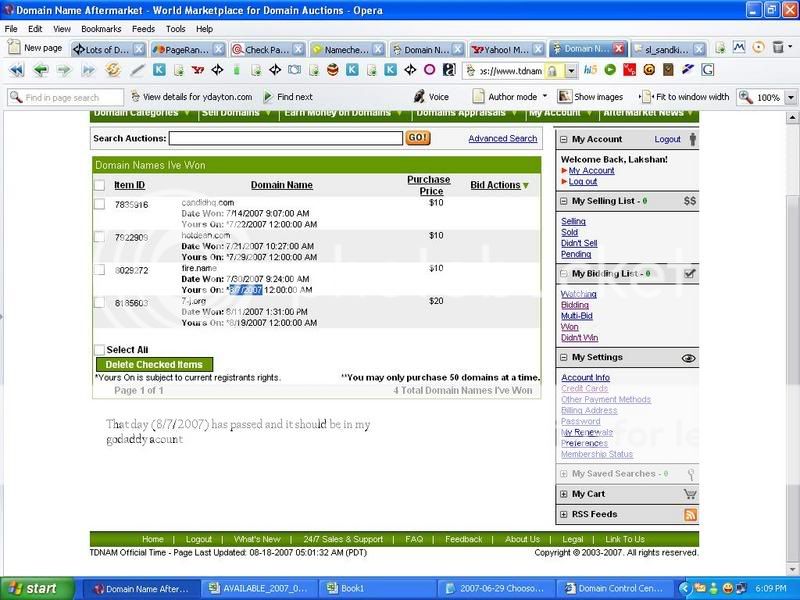This screenshot has width=800, height=600.
Task: Collapse the My Account panel
Action: tap(564, 139)
